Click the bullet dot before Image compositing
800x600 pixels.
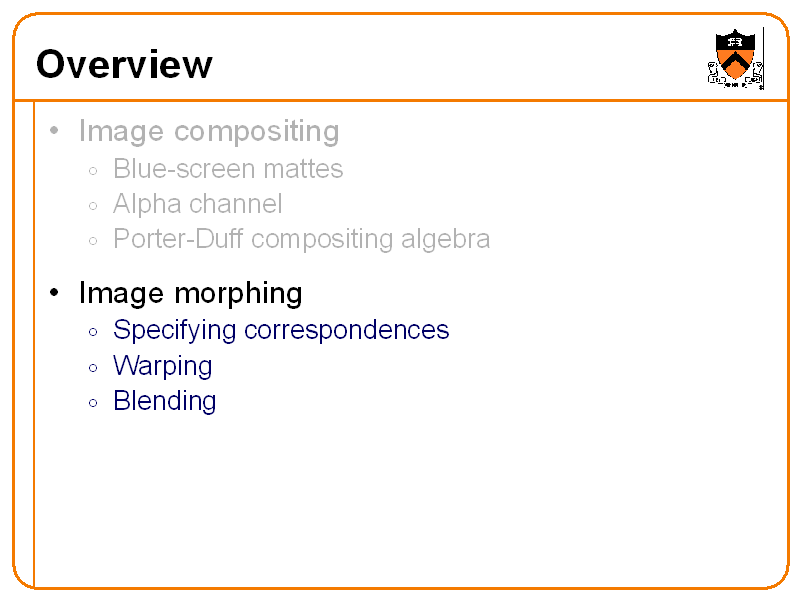55,132
